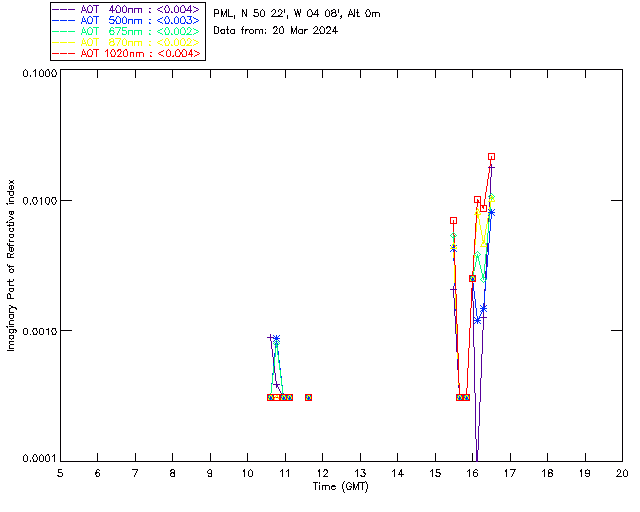Click the x-axis label 5
This screenshot has height=512, width=640.
coord(60,473)
